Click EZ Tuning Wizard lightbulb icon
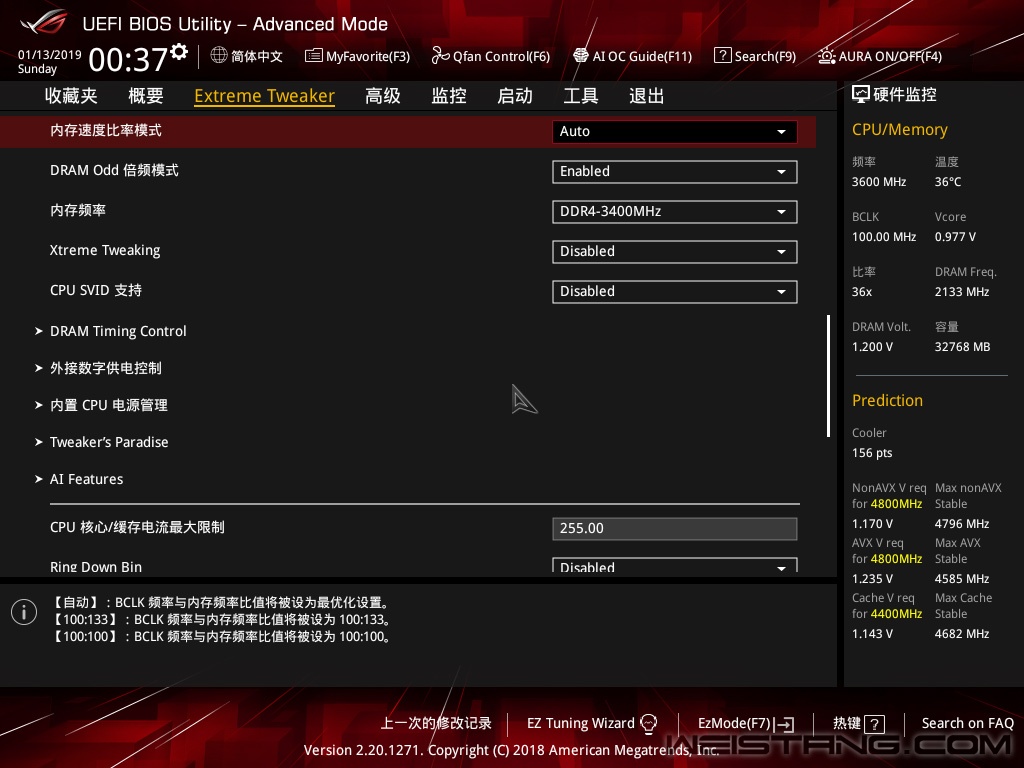Viewport: 1024px width, 768px height. point(648,724)
